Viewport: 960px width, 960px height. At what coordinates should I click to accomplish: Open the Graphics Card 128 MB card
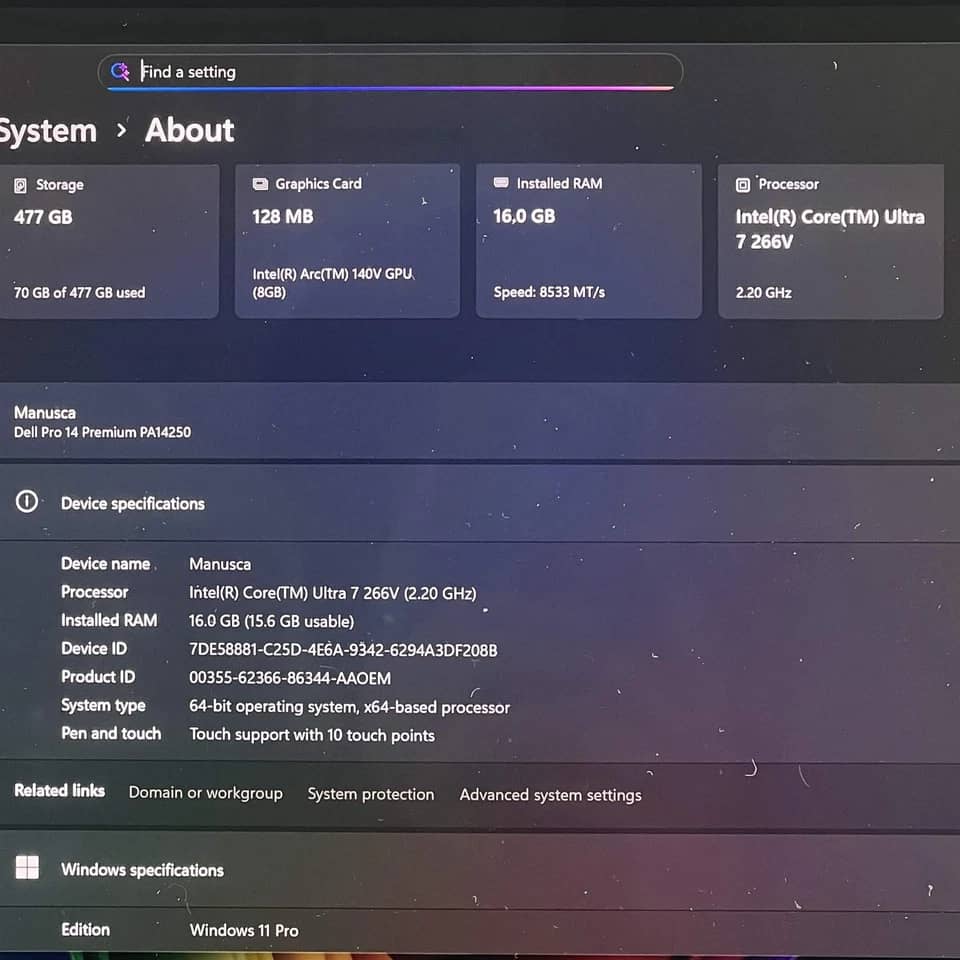347,241
